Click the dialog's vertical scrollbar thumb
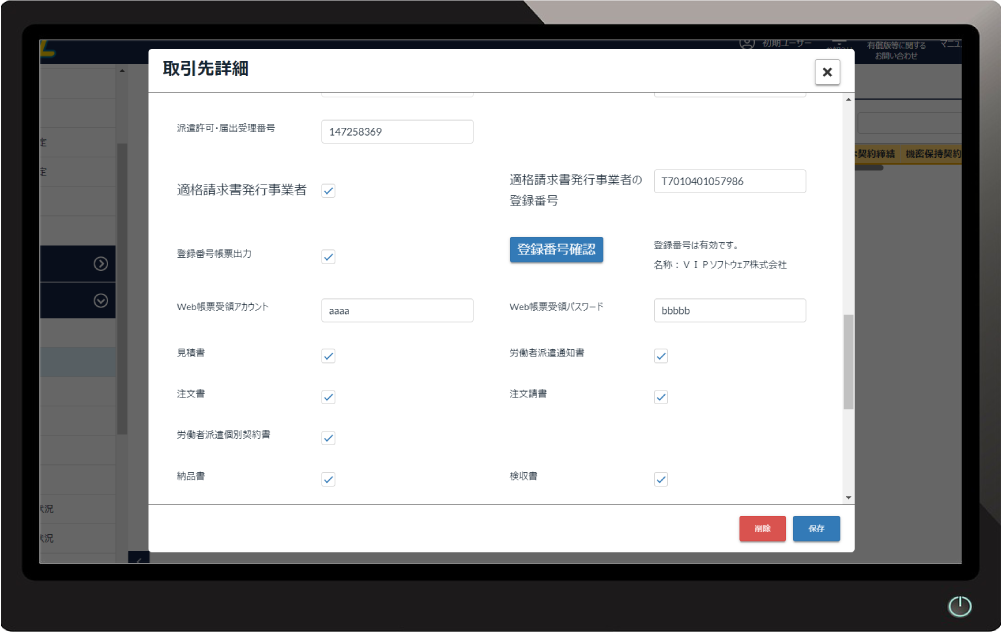 [x=849, y=361]
